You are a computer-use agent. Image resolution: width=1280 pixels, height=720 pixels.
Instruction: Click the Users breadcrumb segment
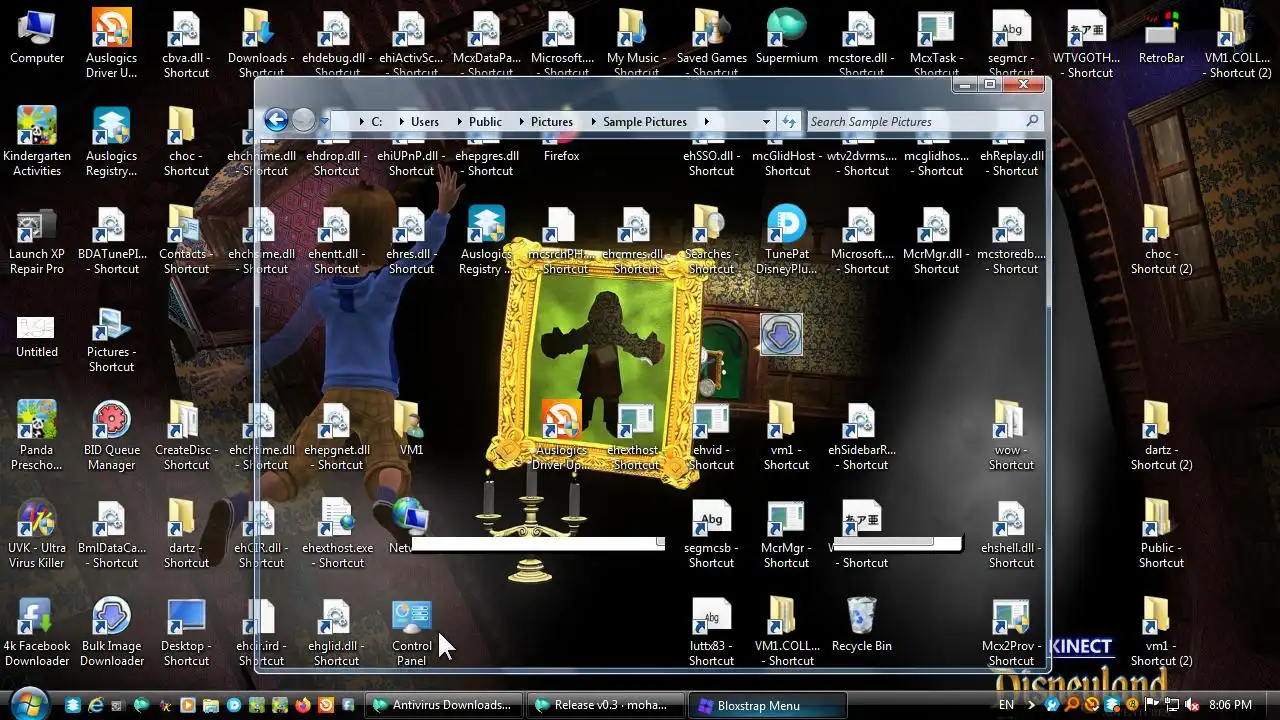tap(425, 122)
